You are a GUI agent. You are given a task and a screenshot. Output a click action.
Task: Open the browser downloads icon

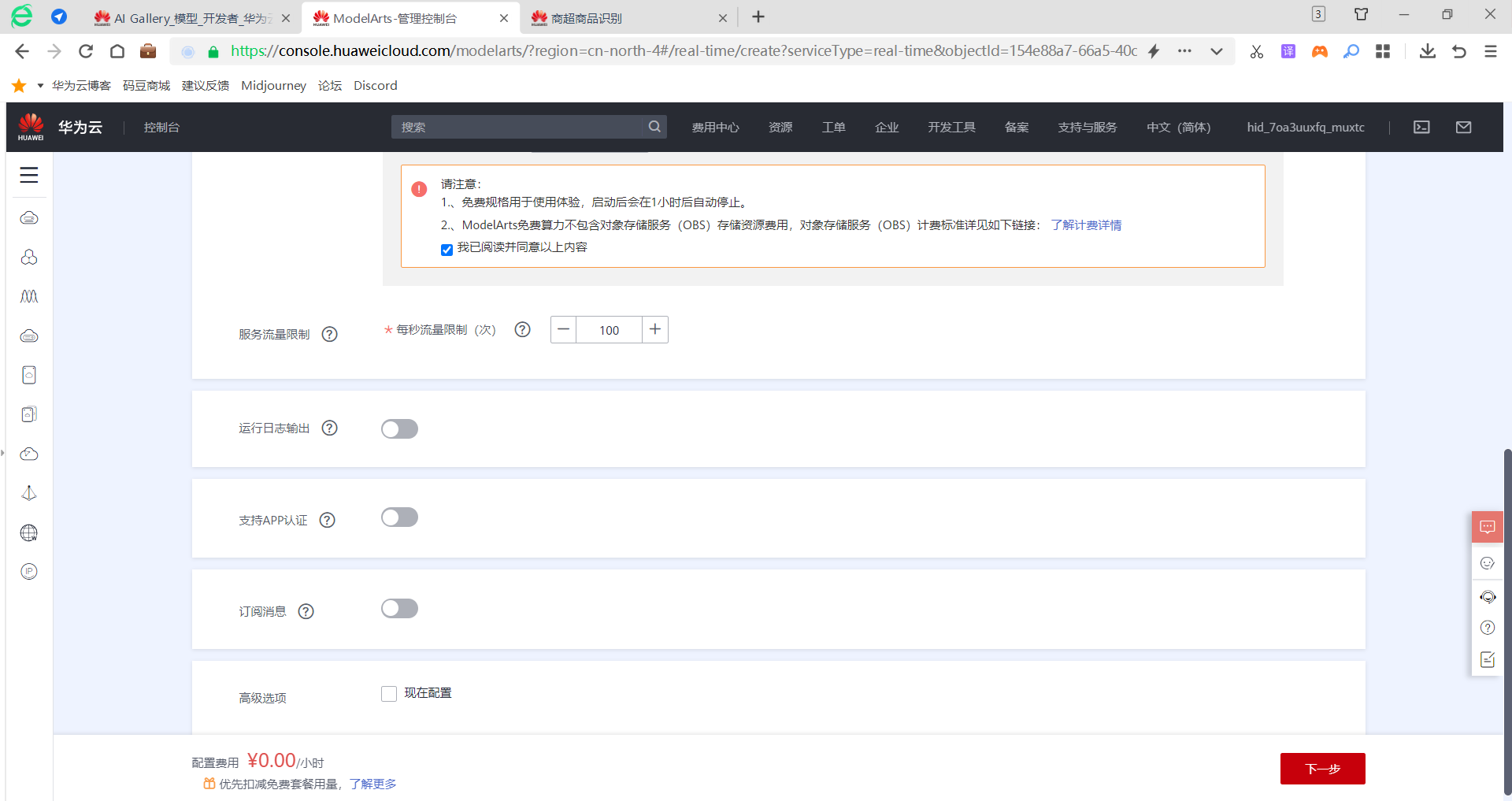tap(1427, 51)
